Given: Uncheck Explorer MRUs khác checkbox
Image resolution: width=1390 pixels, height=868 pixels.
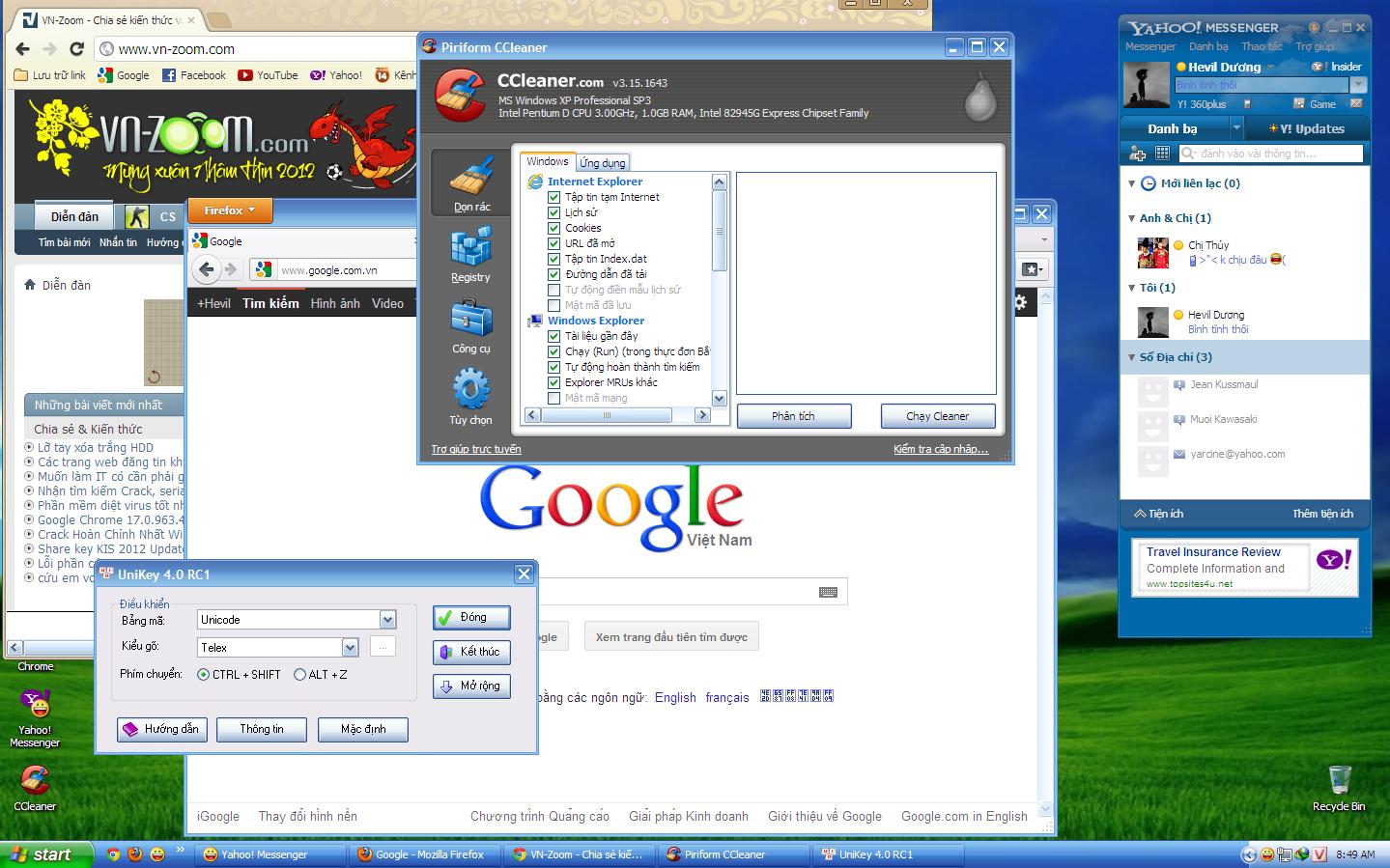Looking at the screenshot, I should click(x=554, y=382).
